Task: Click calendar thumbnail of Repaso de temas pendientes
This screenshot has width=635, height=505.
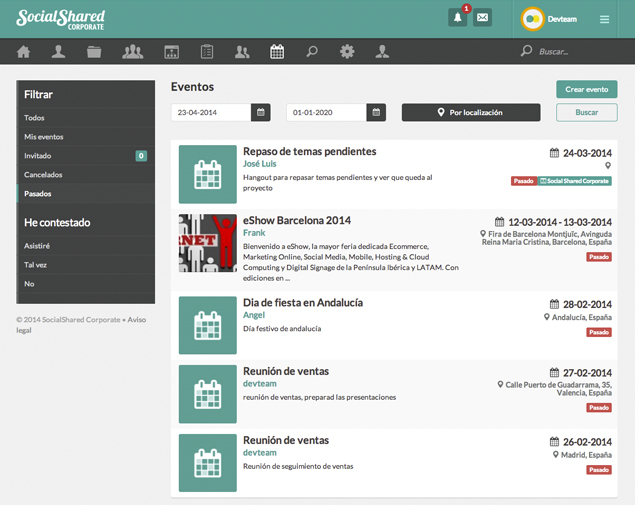Action: (x=208, y=174)
